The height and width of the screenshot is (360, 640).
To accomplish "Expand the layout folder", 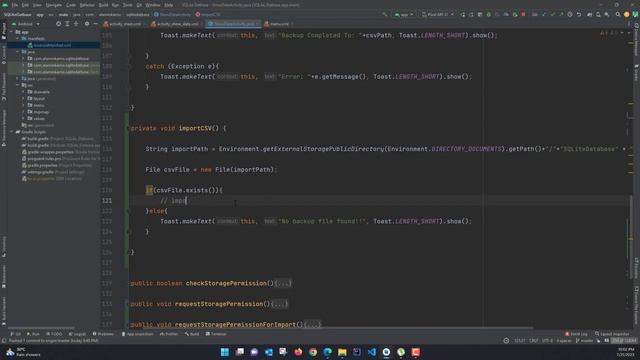I will click(23, 98).
